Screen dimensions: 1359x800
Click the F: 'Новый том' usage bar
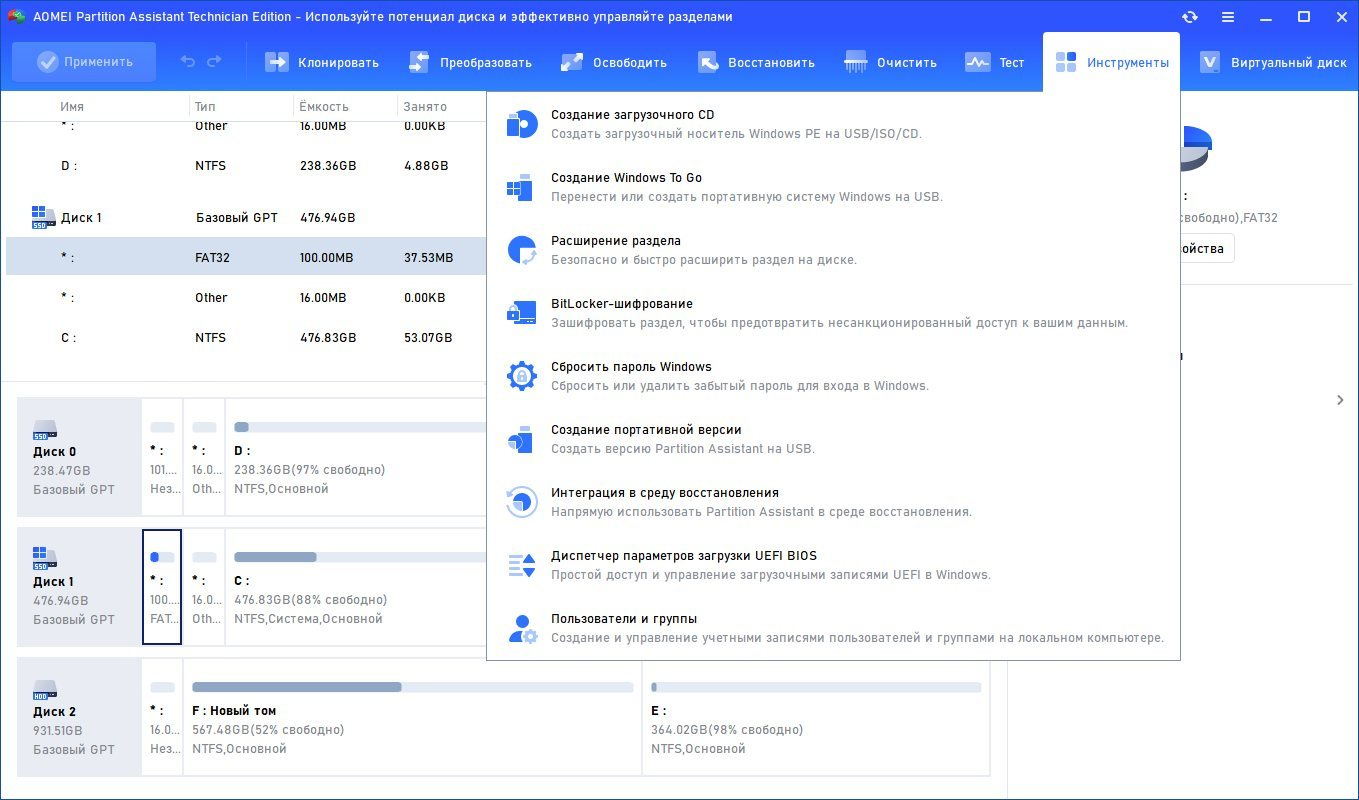[x=412, y=687]
